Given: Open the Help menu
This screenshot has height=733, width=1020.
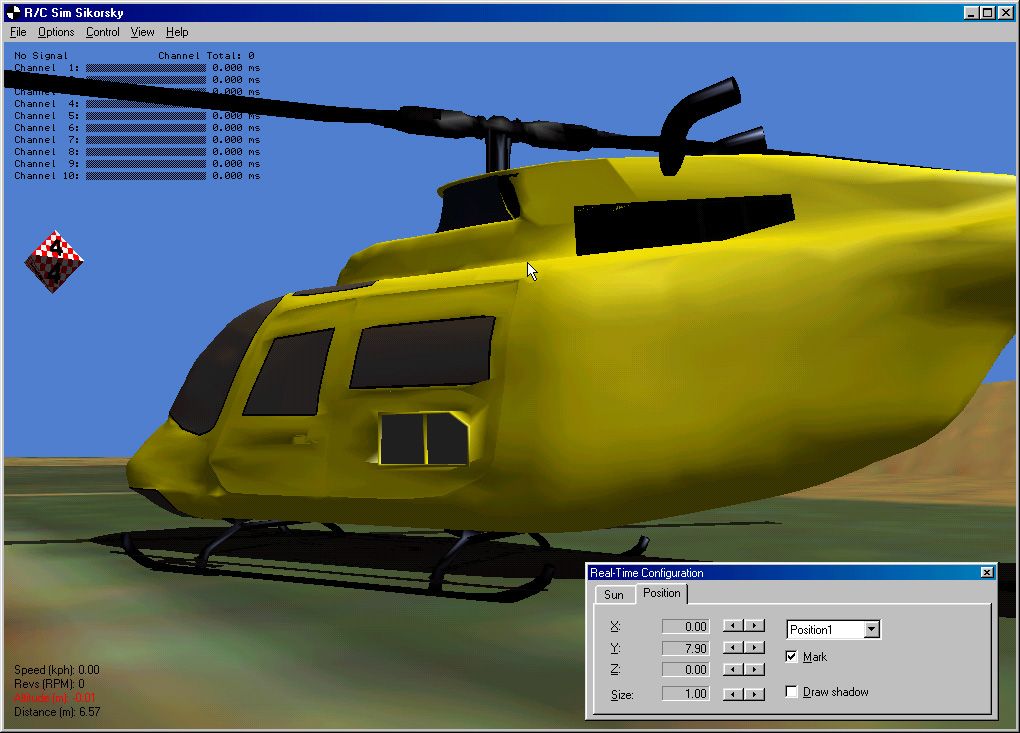Looking at the screenshot, I should pyautogui.click(x=176, y=31).
